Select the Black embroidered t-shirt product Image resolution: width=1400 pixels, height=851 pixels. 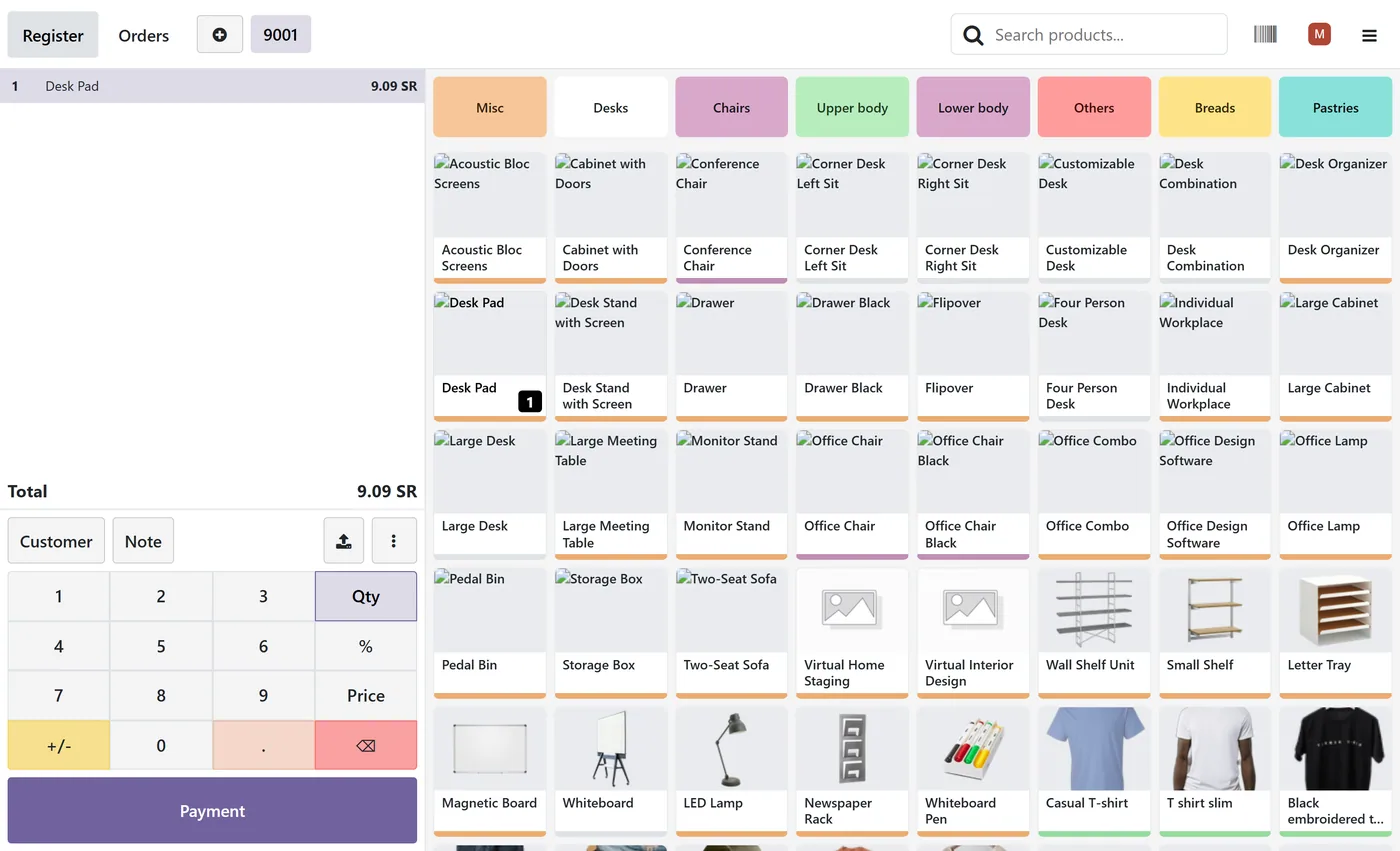tap(1335, 770)
